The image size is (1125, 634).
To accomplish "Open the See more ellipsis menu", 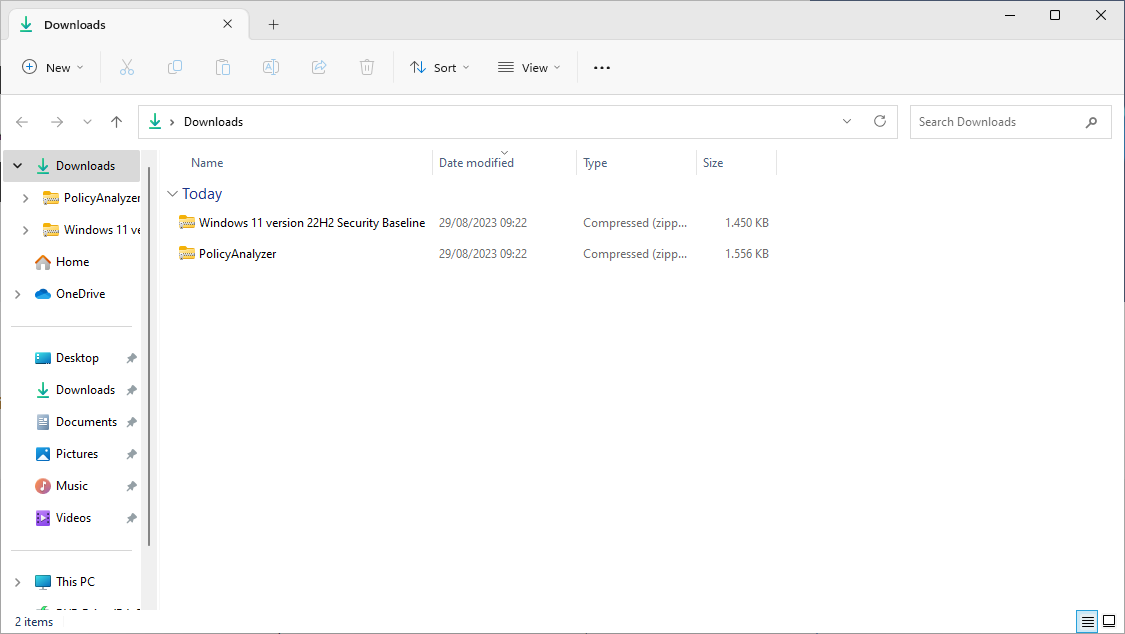I will click(x=602, y=67).
